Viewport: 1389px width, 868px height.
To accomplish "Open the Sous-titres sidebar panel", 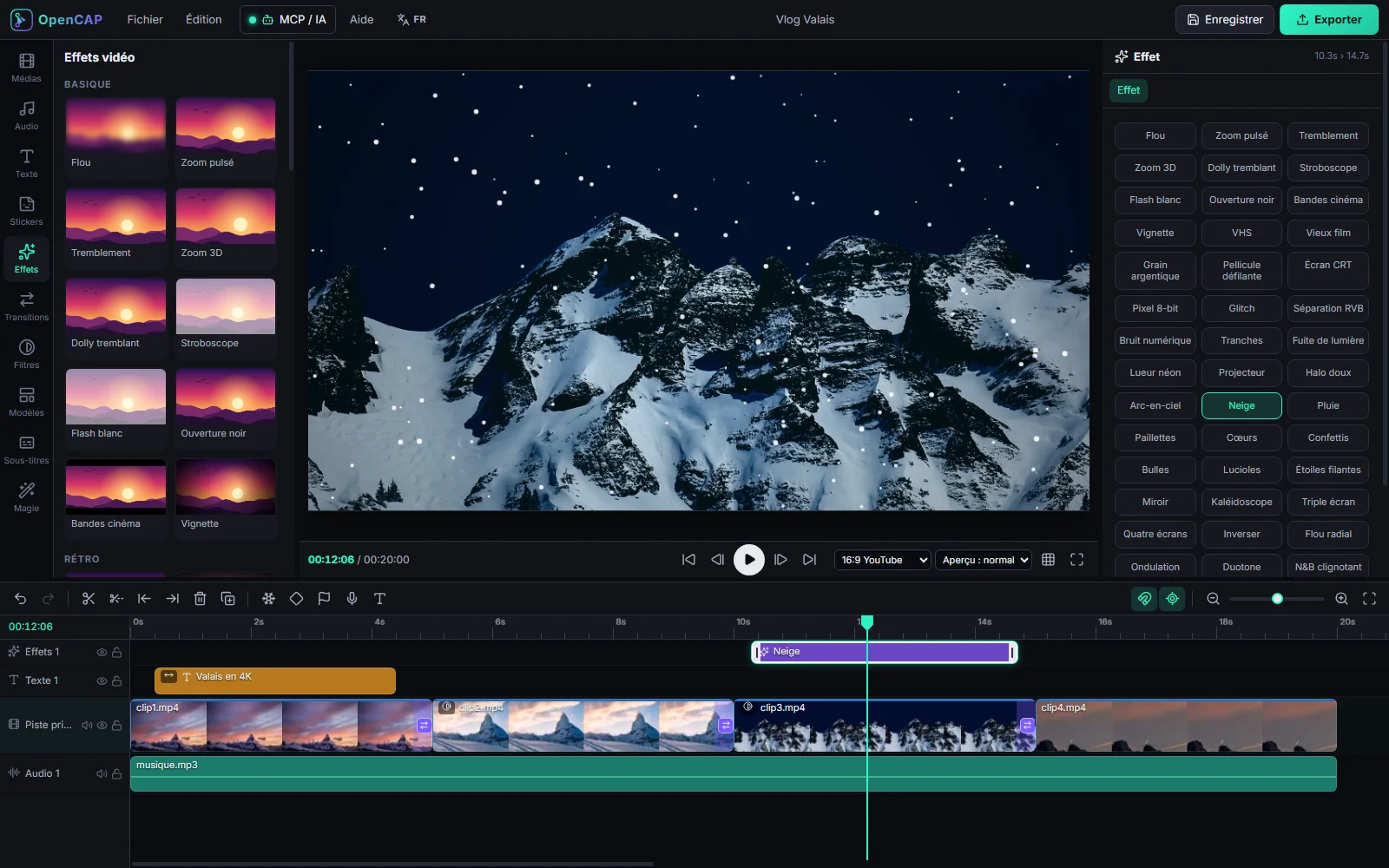I will coord(26,450).
